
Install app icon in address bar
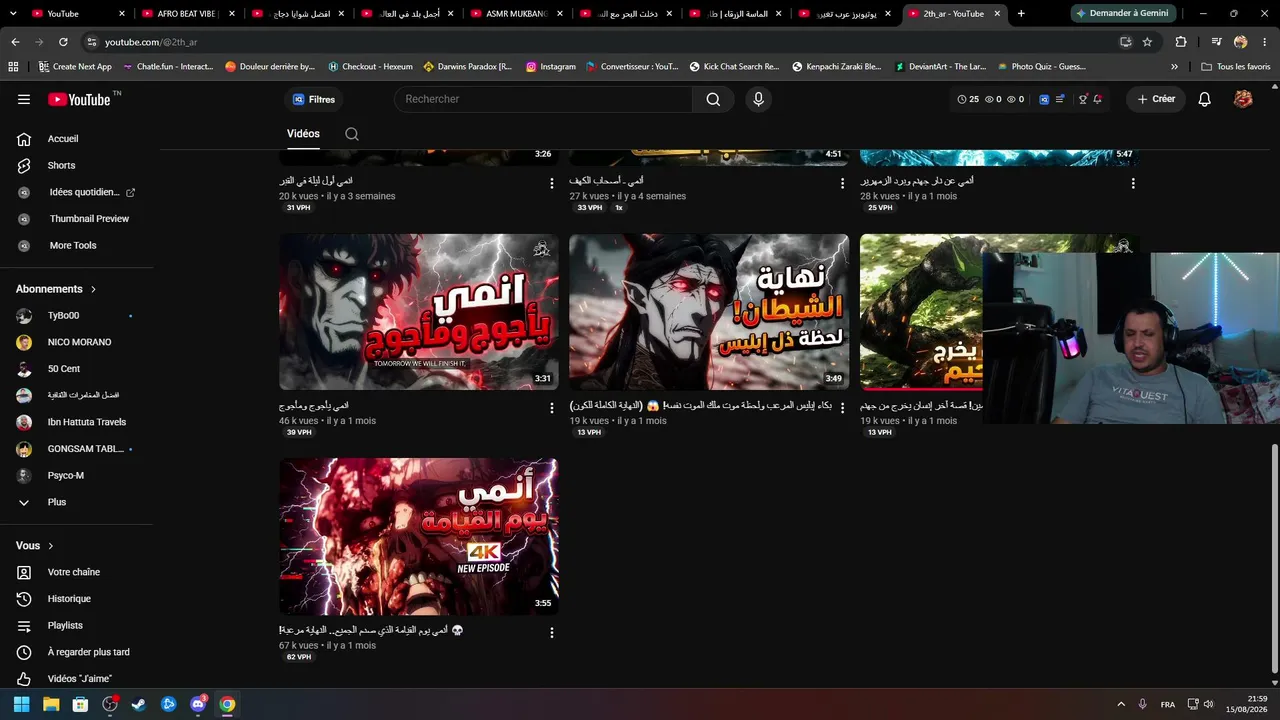click(x=1125, y=42)
